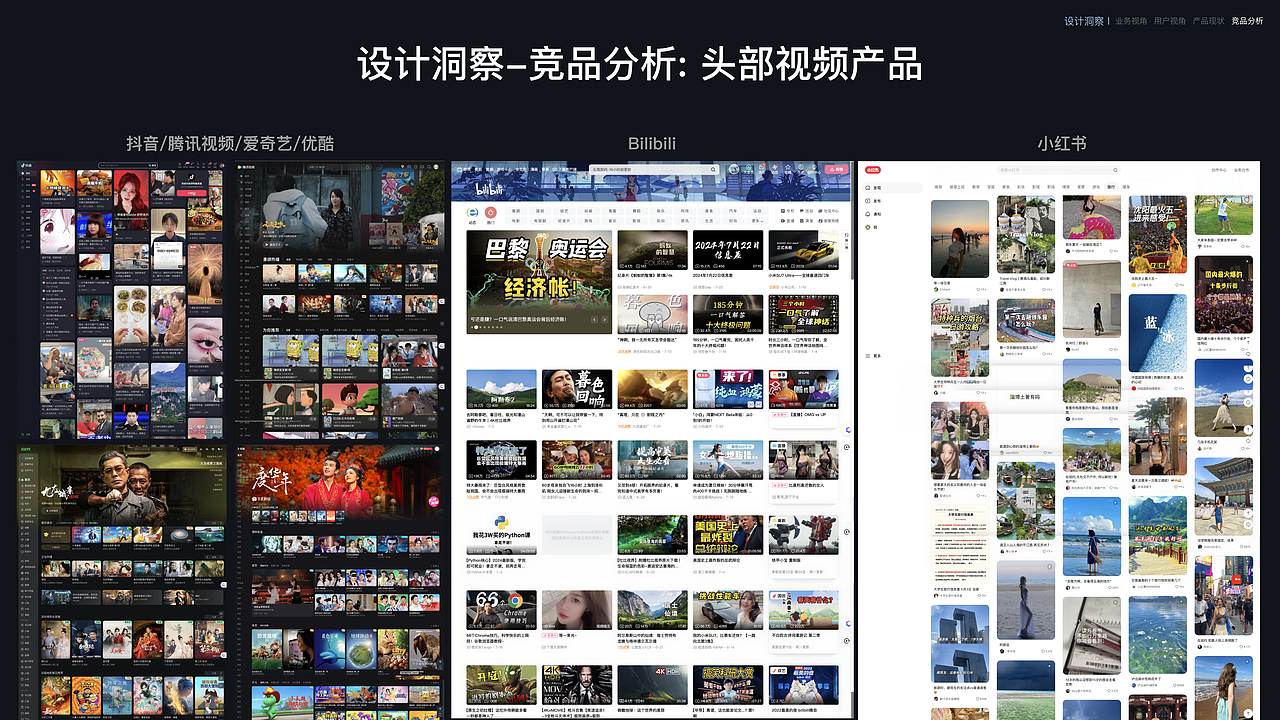Select 小红书 美食 tab

(x=1006, y=187)
